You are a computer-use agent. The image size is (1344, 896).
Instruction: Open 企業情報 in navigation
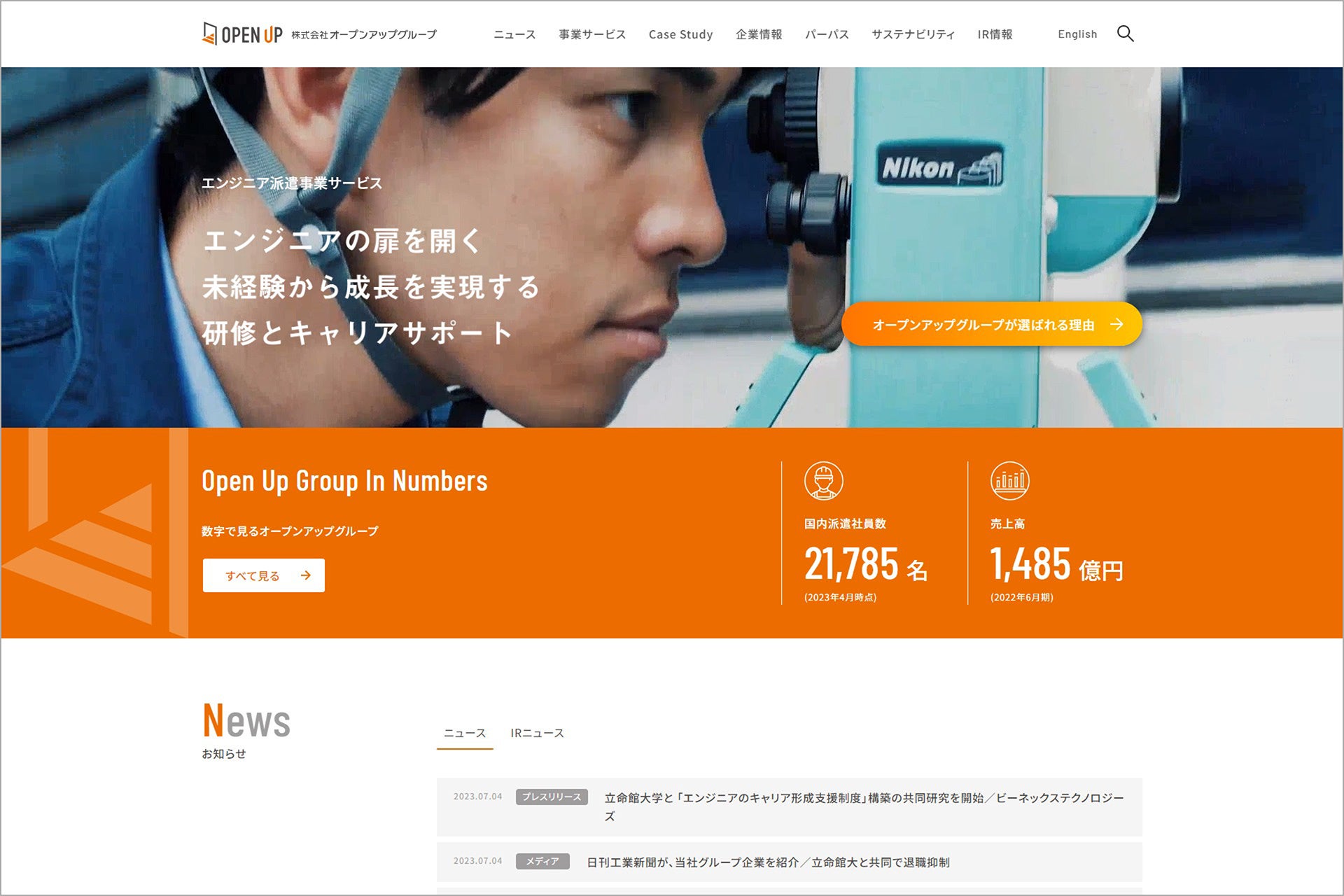(x=759, y=34)
